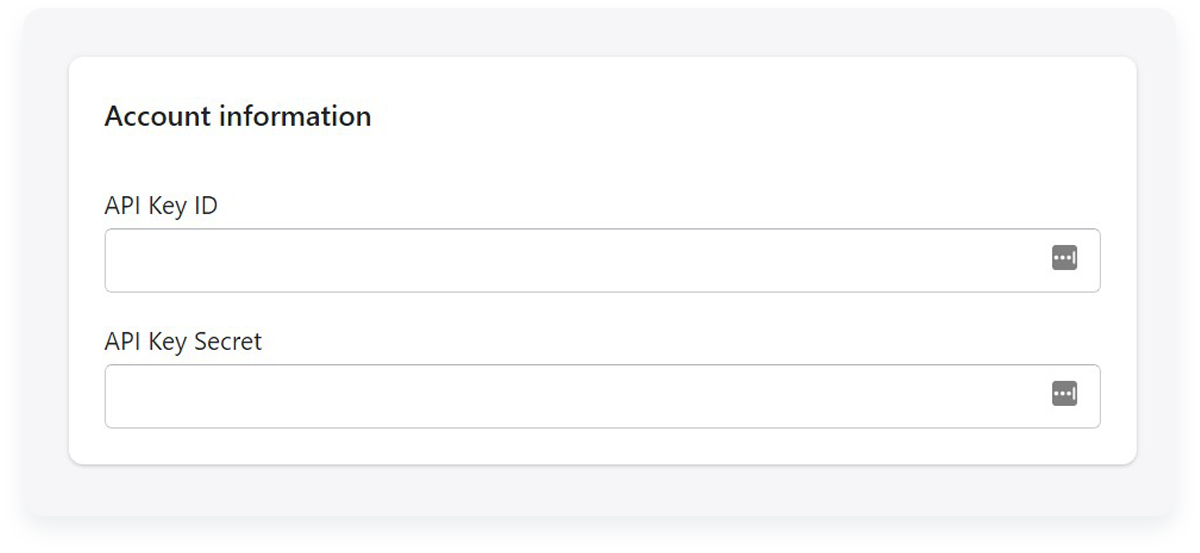Click the password manager icon in API Key ID field

[x=1064, y=258]
